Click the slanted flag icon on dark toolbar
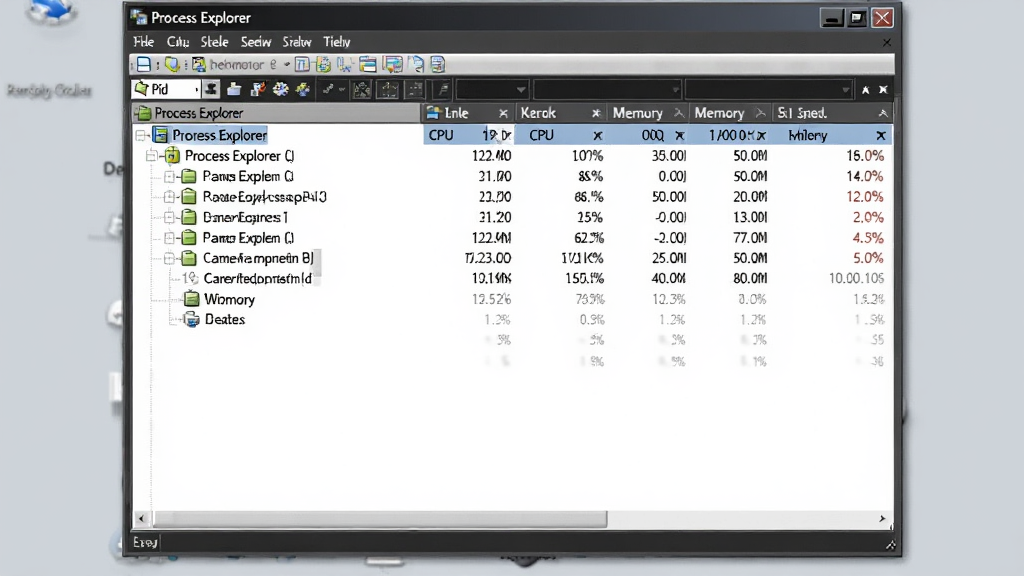 coord(443,89)
